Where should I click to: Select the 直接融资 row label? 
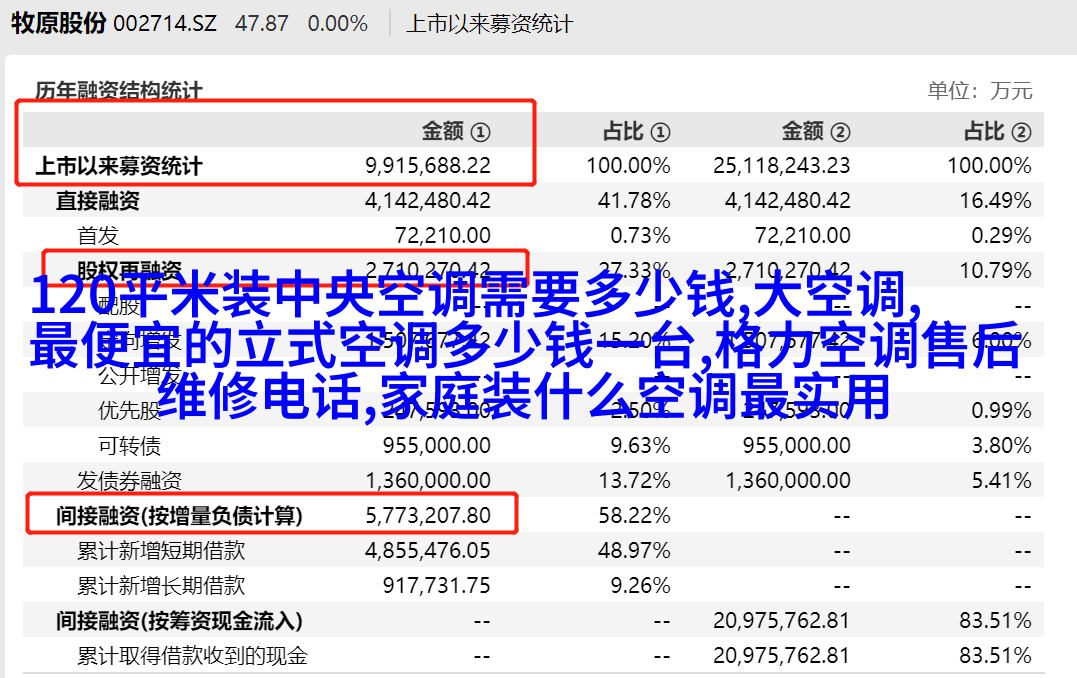coord(98,201)
